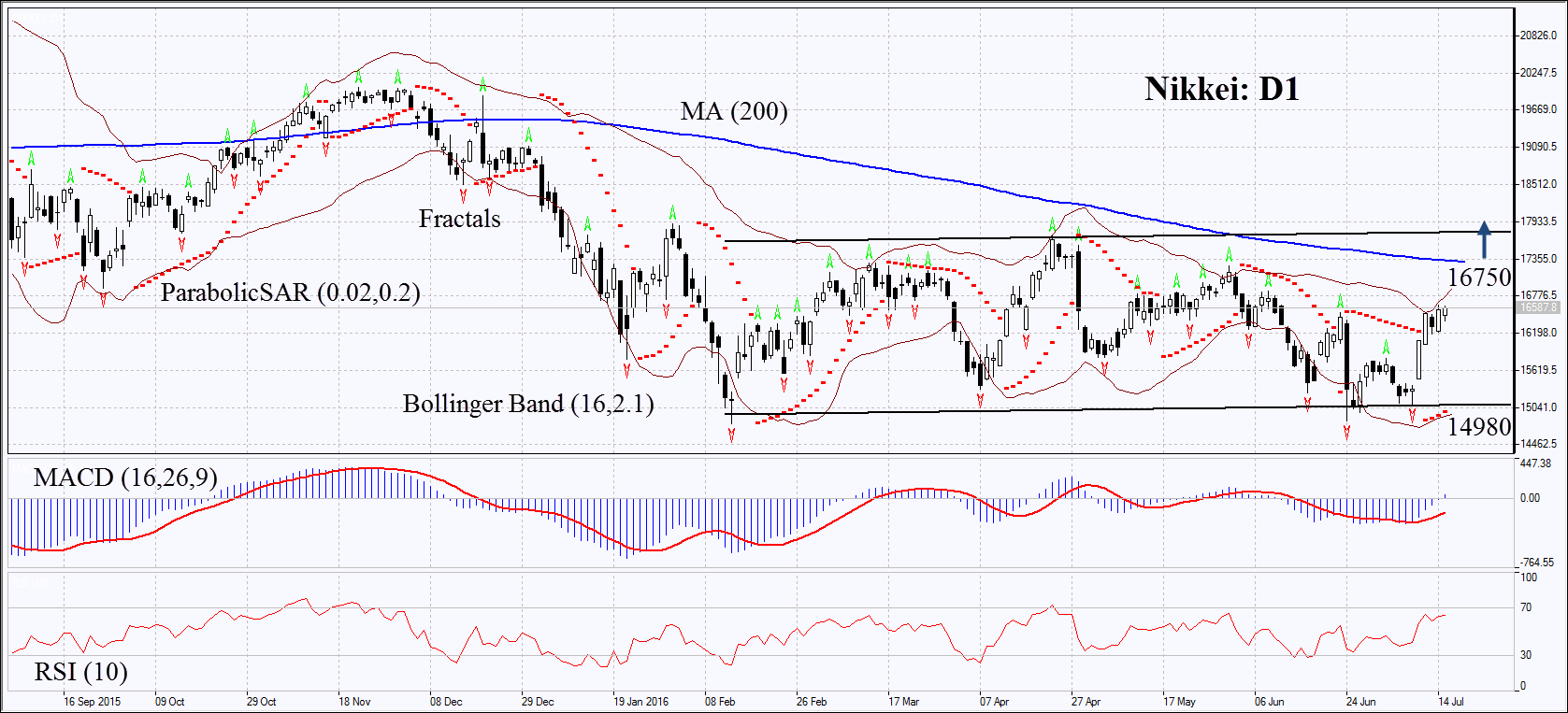This screenshot has width=1568, height=713.
Task: Click the '17 Mar' date label
Action: (x=903, y=702)
